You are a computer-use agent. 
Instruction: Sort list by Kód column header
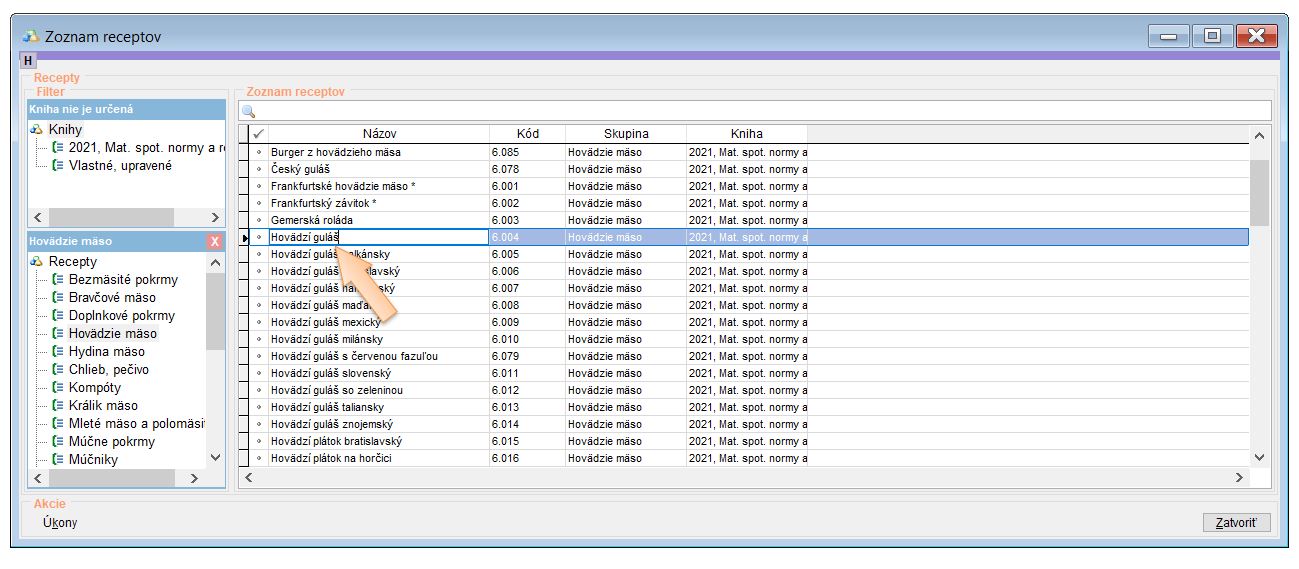click(x=527, y=134)
